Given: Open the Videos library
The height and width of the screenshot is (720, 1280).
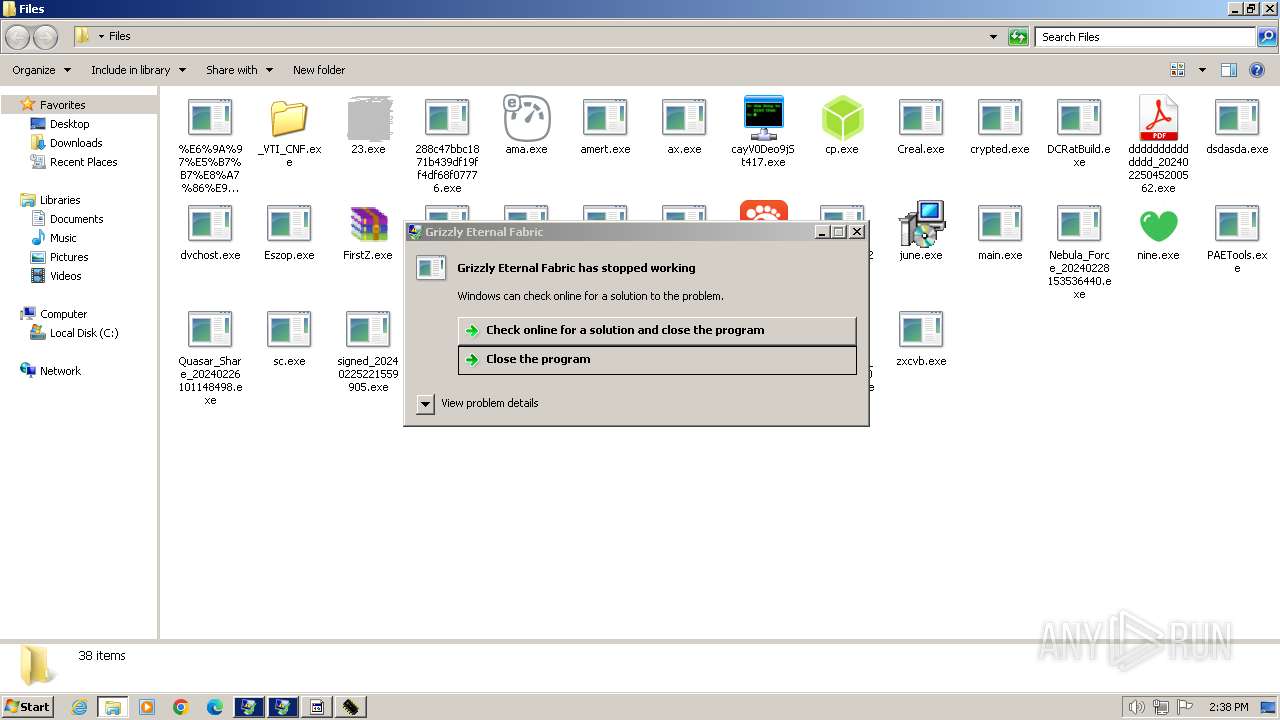Looking at the screenshot, I should click(65, 276).
